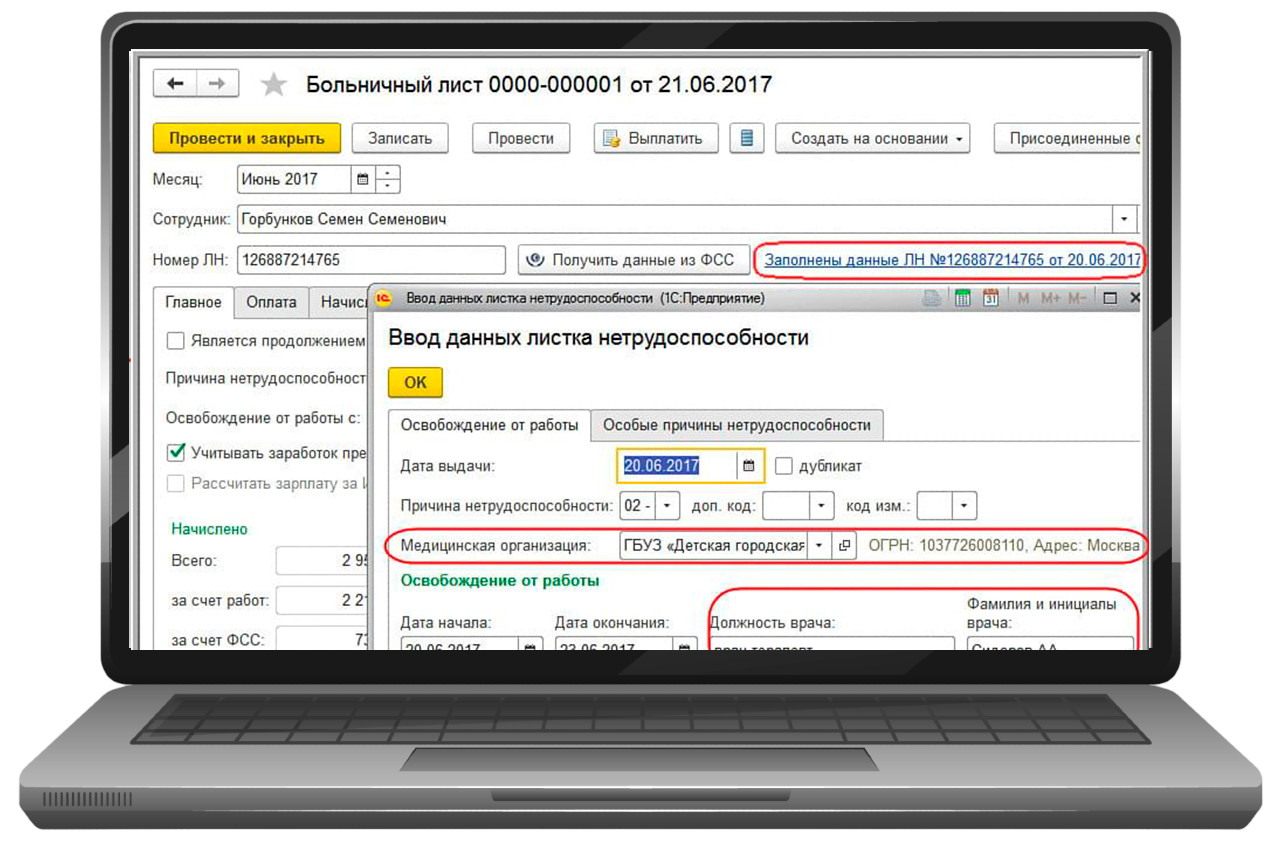This screenshot has width=1280, height=843.
Task: Click the Выплатить button
Action: pyautogui.click(x=656, y=138)
